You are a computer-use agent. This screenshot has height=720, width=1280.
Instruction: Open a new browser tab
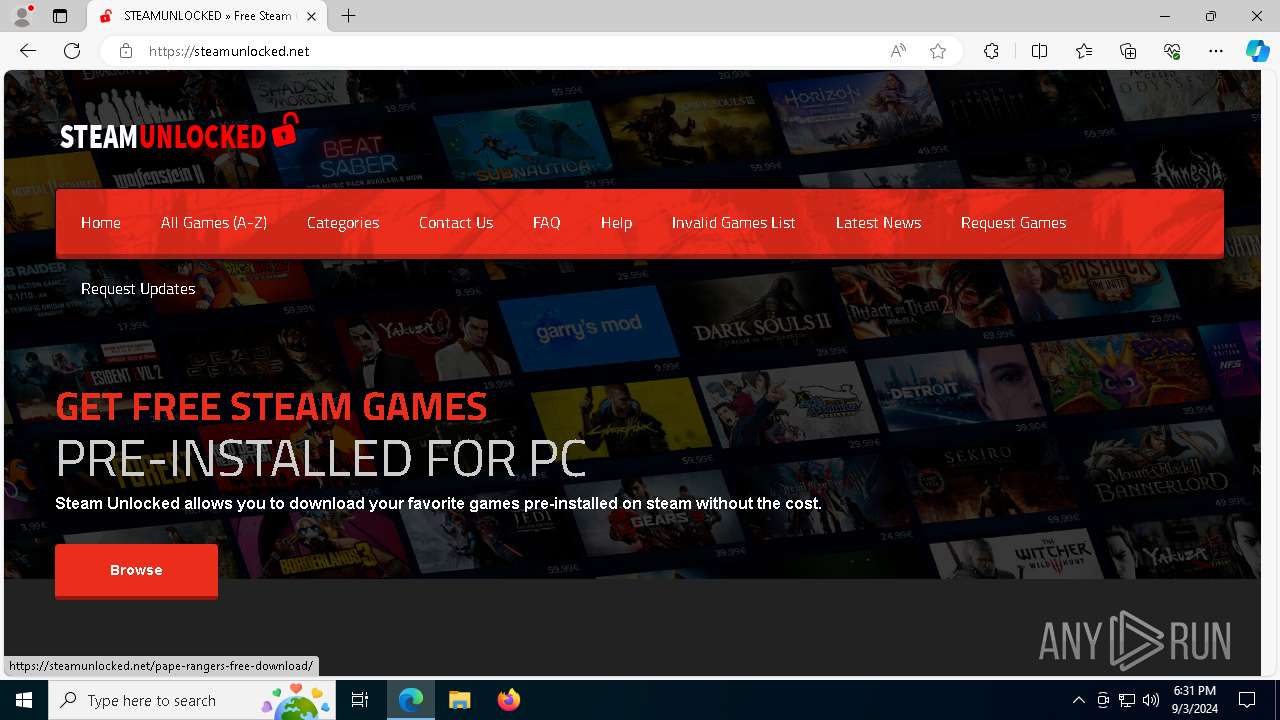point(348,16)
